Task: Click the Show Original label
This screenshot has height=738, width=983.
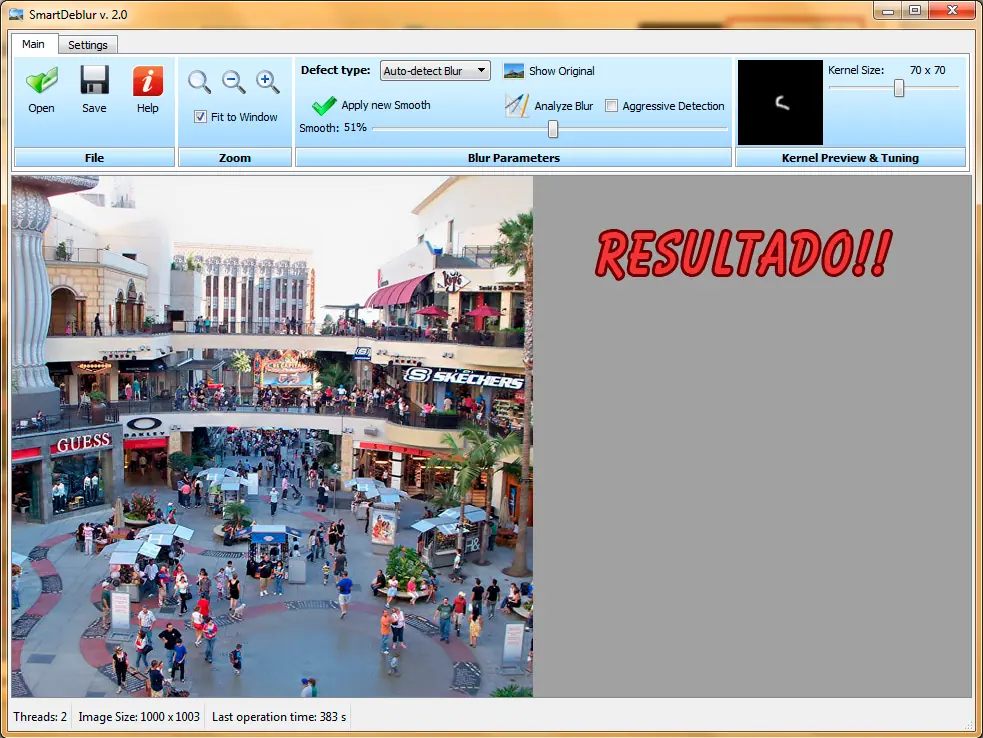Action: click(562, 71)
